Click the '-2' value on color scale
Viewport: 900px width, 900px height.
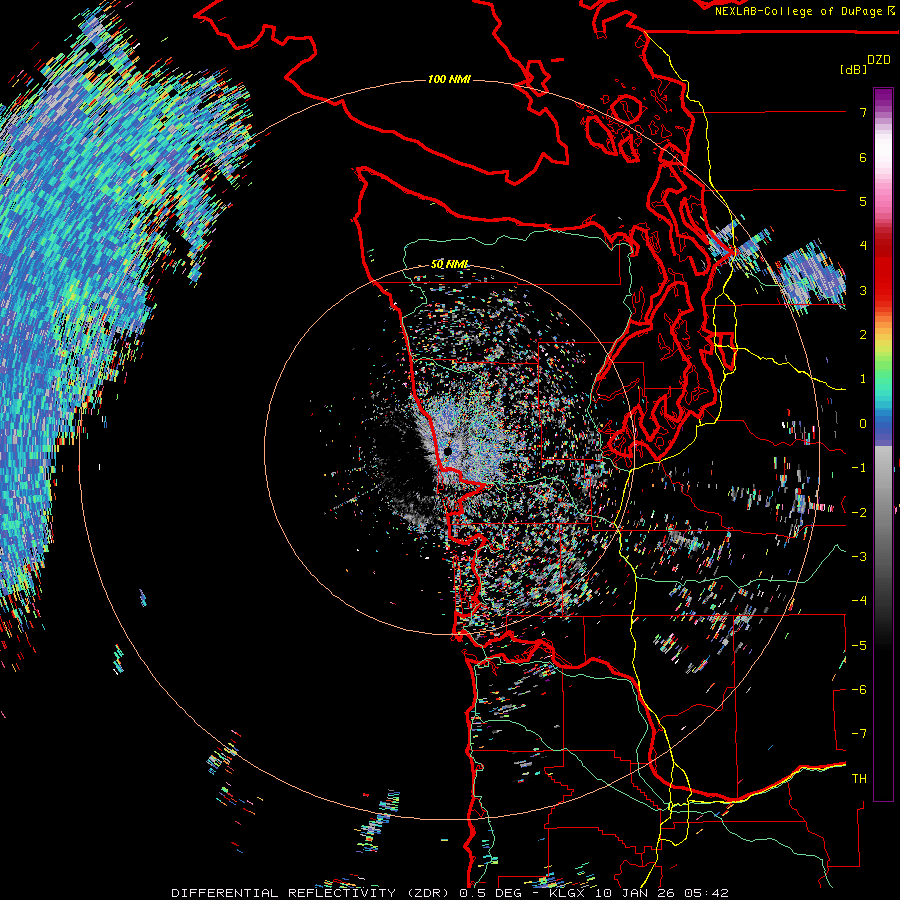point(859,513)
